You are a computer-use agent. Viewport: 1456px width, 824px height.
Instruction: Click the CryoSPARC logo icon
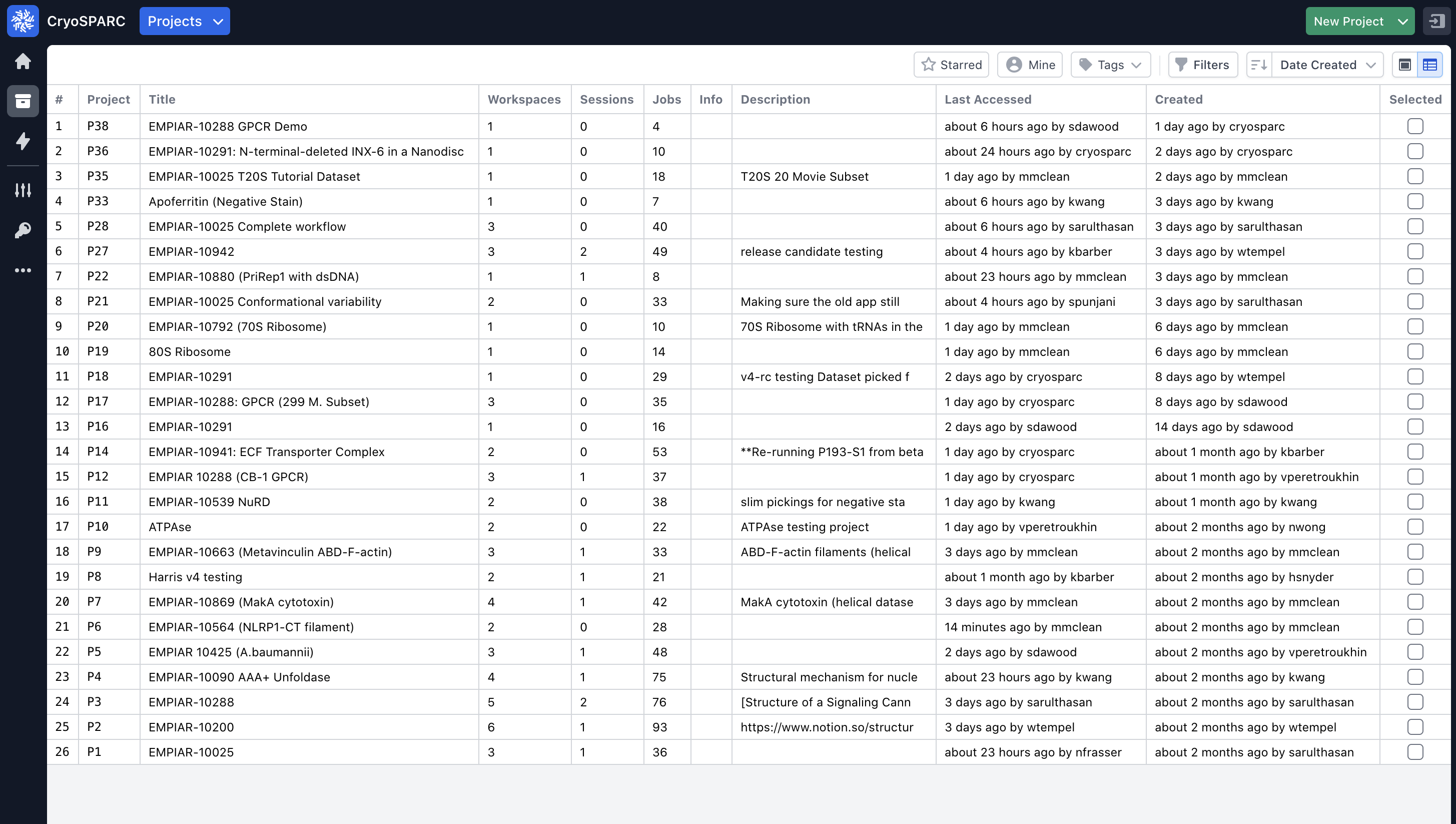coord(23,21)
